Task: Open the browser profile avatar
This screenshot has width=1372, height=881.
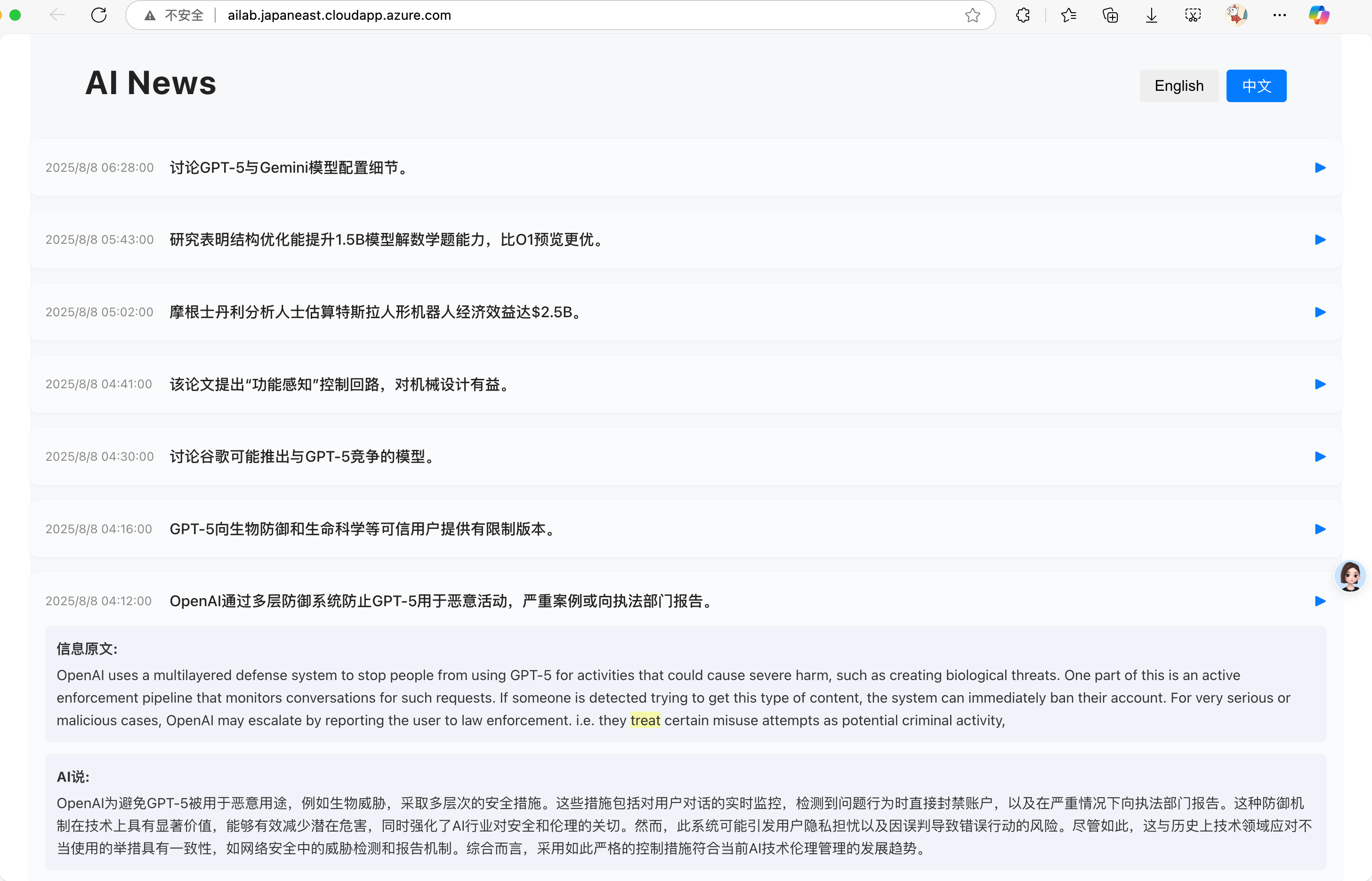Action: point(1236,16)
